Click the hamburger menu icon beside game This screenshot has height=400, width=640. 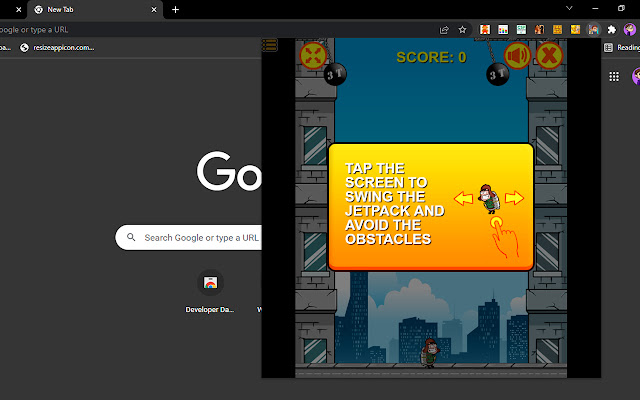(270, 45)
